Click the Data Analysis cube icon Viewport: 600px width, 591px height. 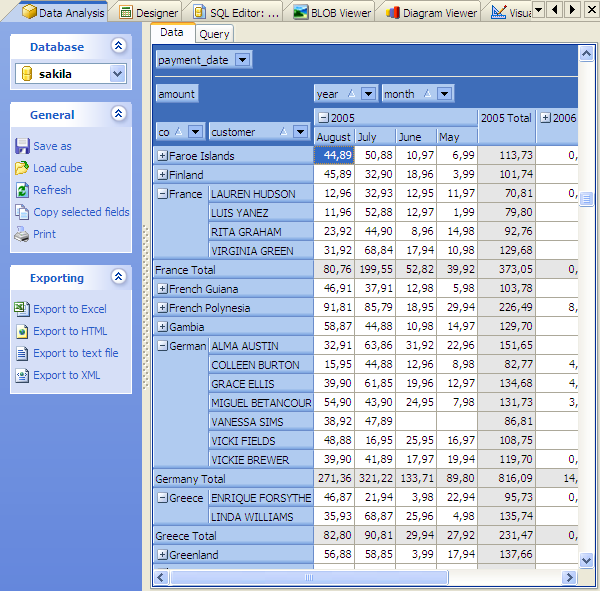29,11
